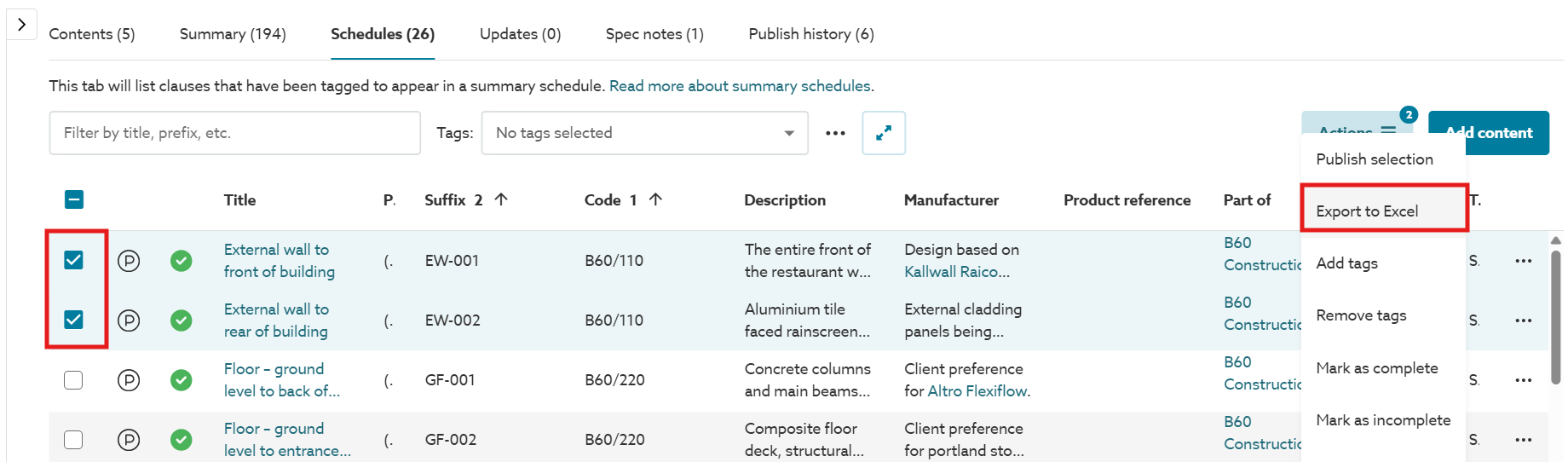The height and width of the screenshot is (462, 1568).
Task: Choose Export to Excel from Actions menu
Action: point(1367,211)
